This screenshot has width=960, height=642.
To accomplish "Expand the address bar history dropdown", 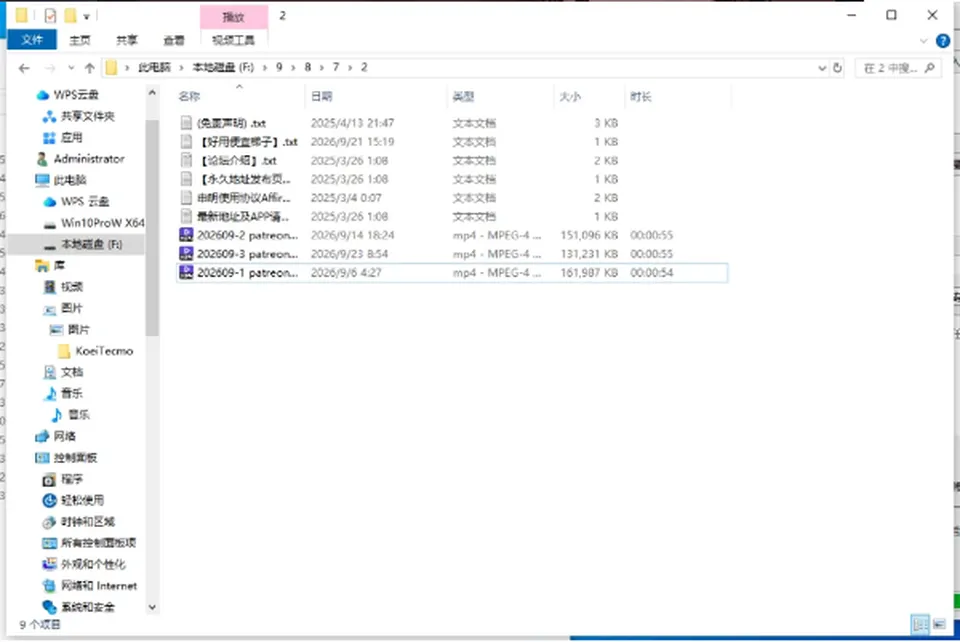I will pos(822,68).
